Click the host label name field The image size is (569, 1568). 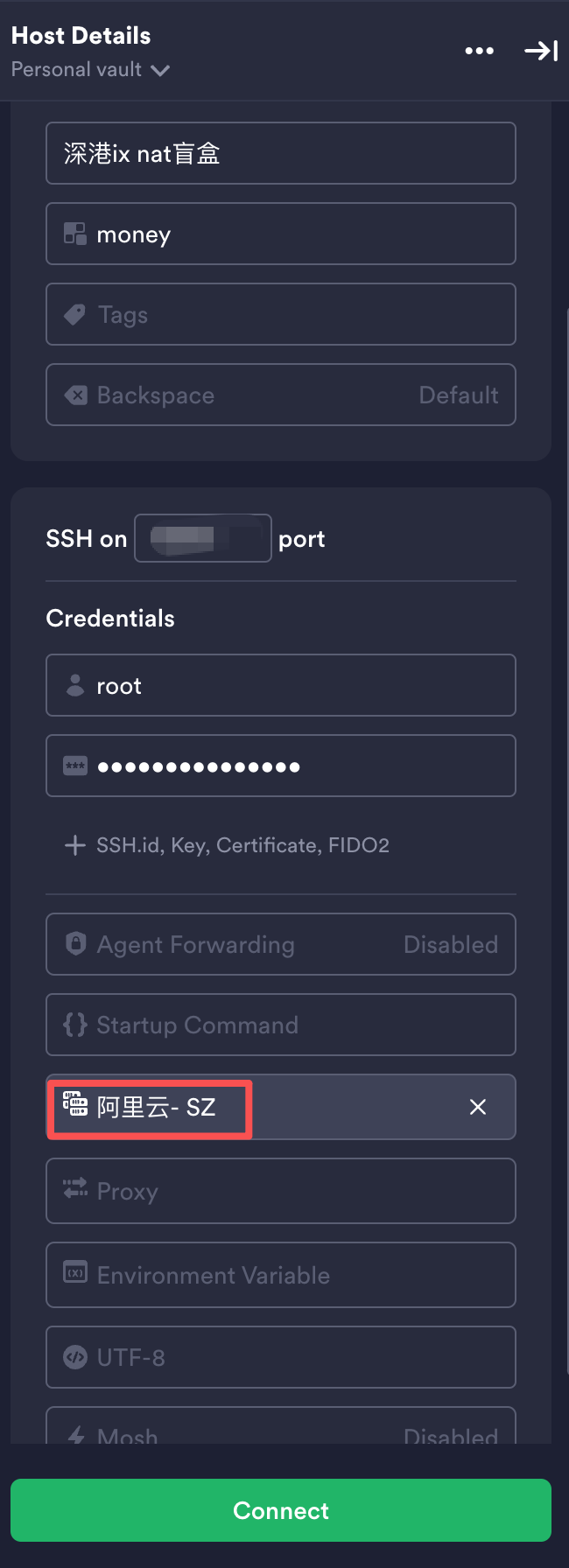[280, 154]
